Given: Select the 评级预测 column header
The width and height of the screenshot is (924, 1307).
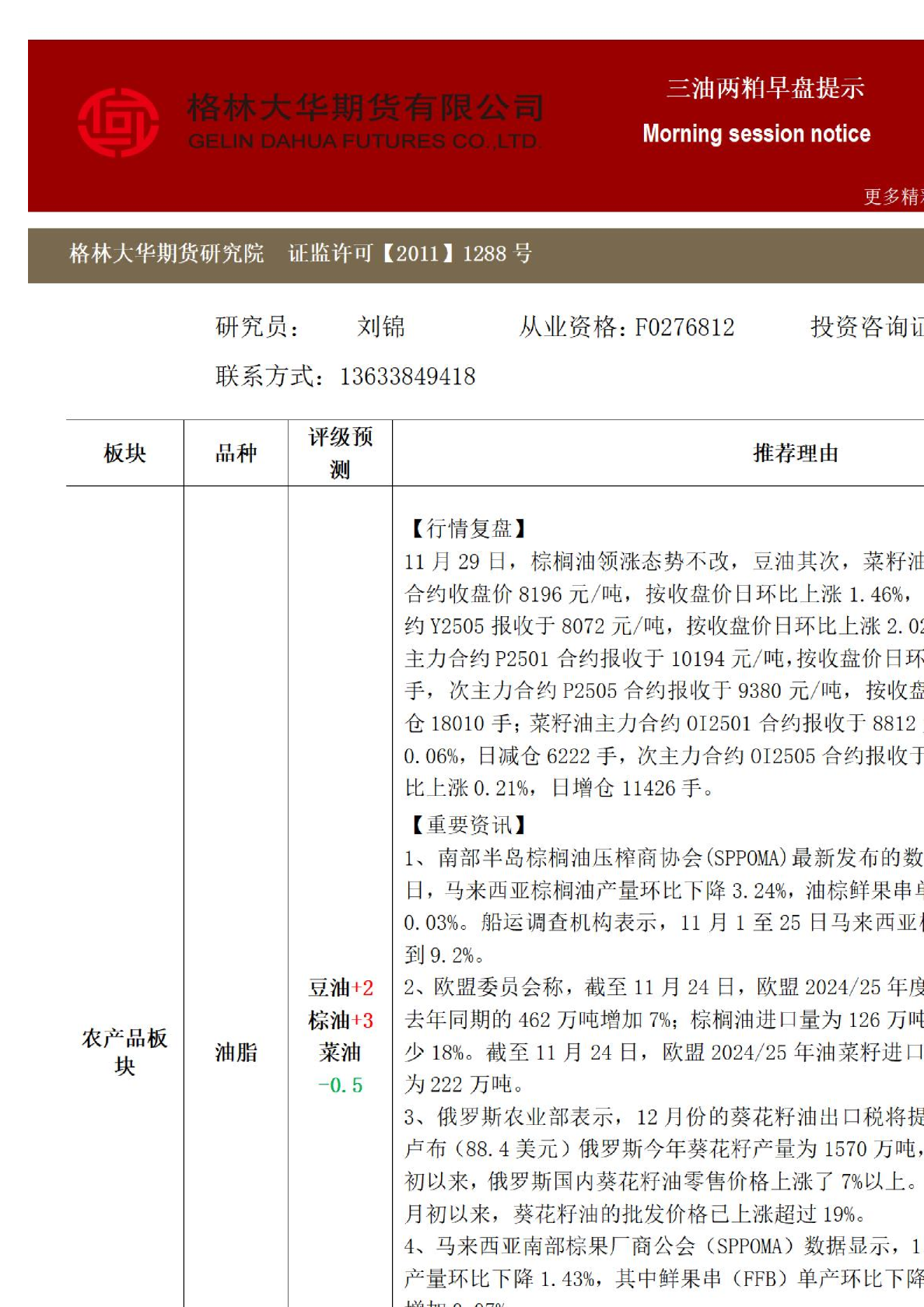Looking at the screenshot, I should (340, 453).
